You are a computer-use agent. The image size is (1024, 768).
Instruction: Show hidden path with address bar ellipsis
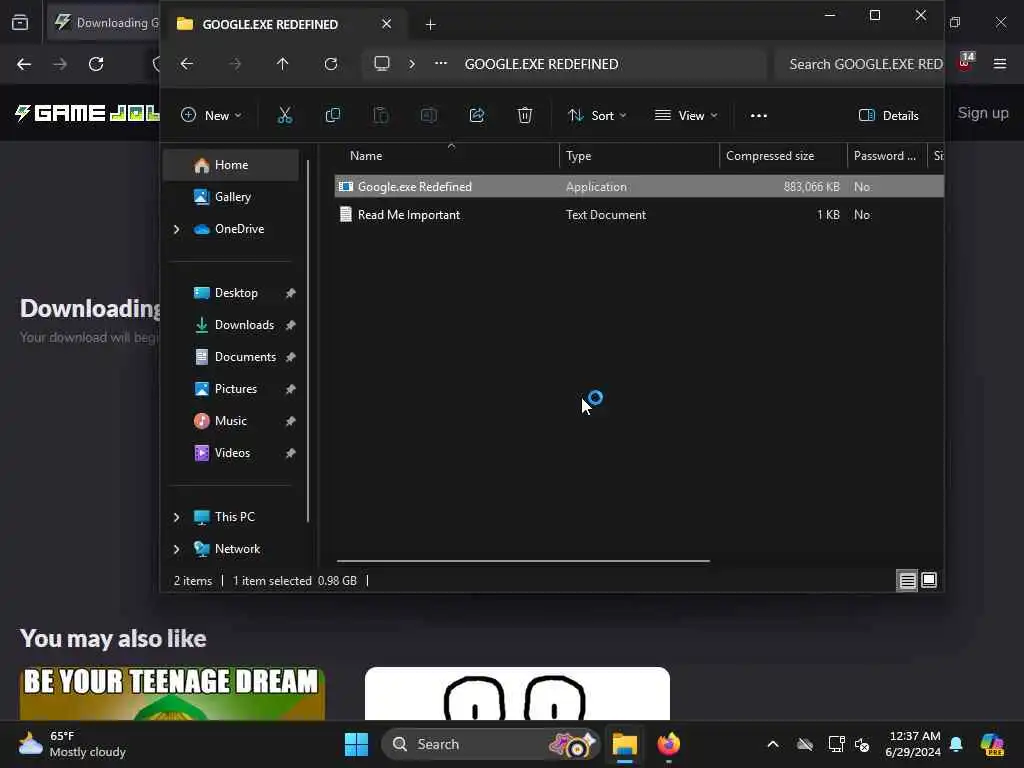coord(441,63)
